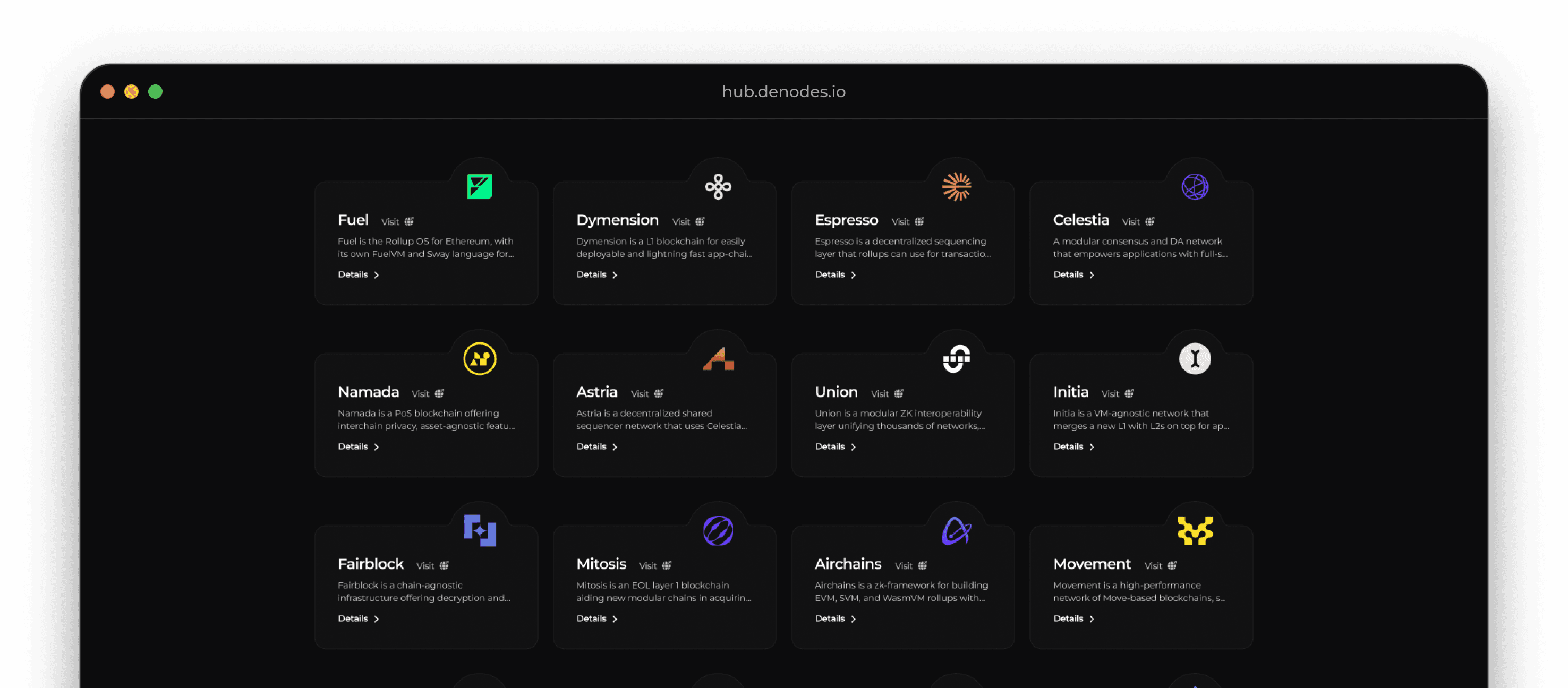Open Mitosis Details link

pyautogui.click(x=596, y=618)
